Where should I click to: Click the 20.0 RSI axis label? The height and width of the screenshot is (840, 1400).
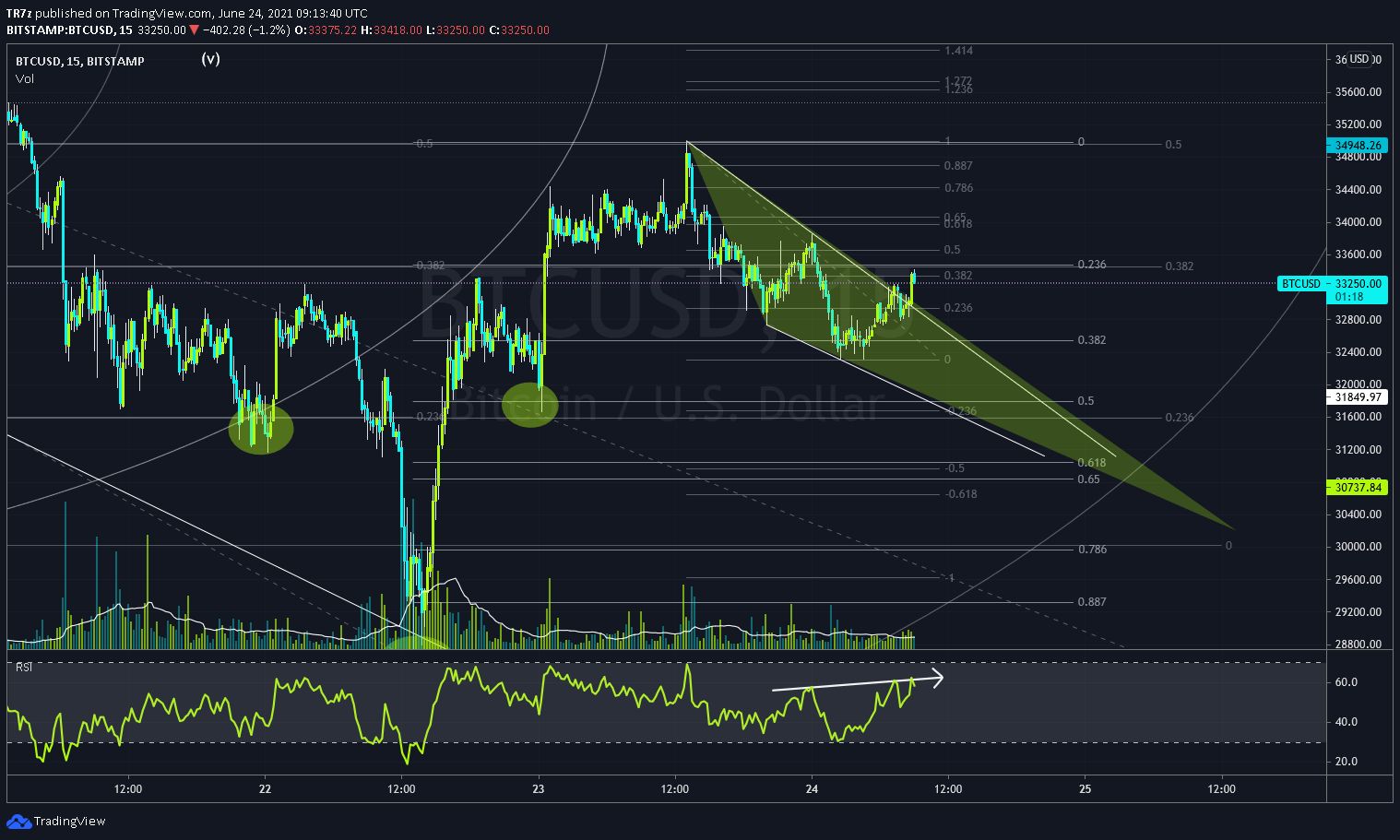pyautogui.click(x=1347, y=762)
